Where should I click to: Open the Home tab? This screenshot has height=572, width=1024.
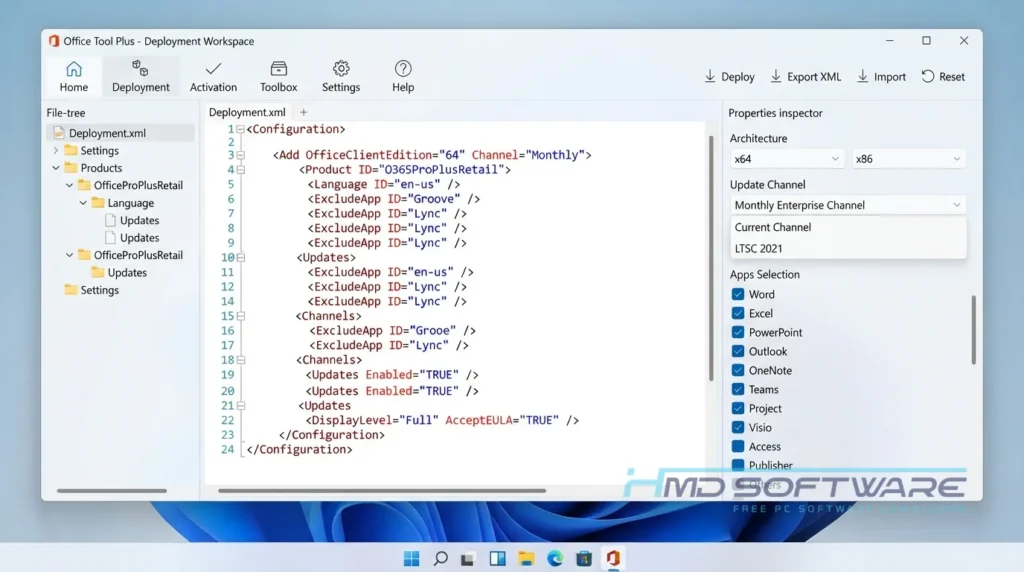(x=74, y=76)
